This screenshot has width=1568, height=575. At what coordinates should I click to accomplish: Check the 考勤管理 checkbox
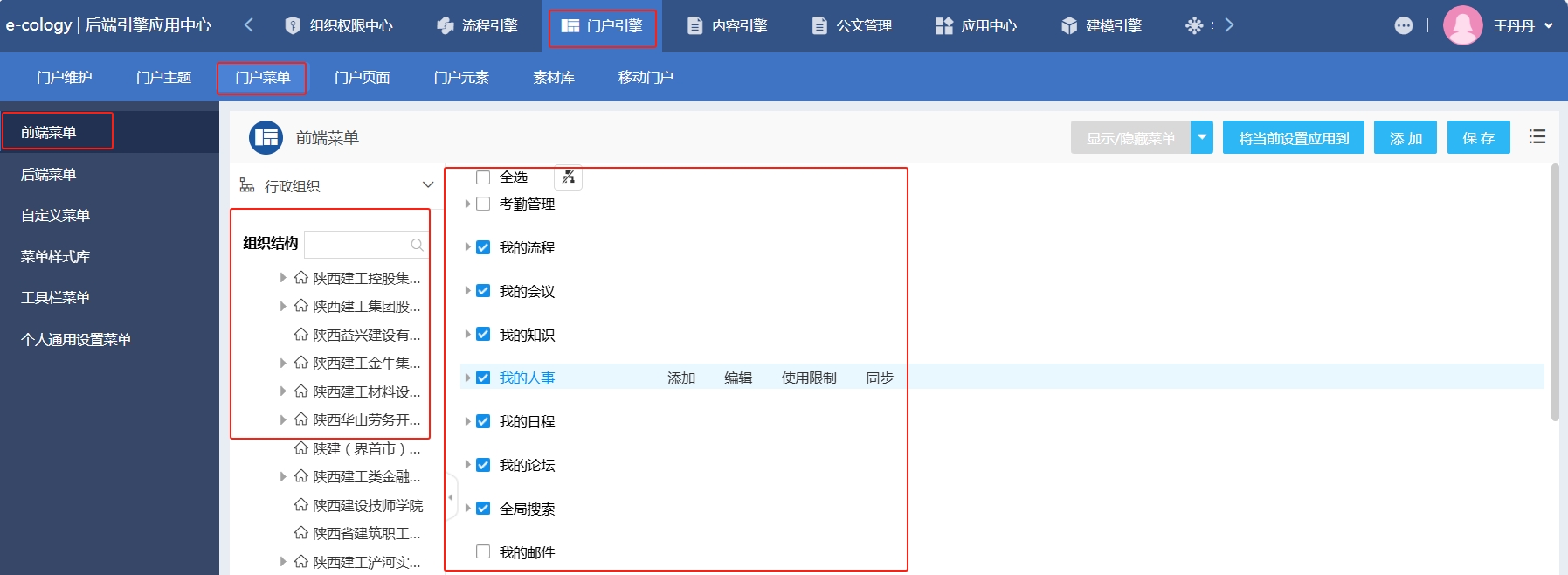(483, 204)
